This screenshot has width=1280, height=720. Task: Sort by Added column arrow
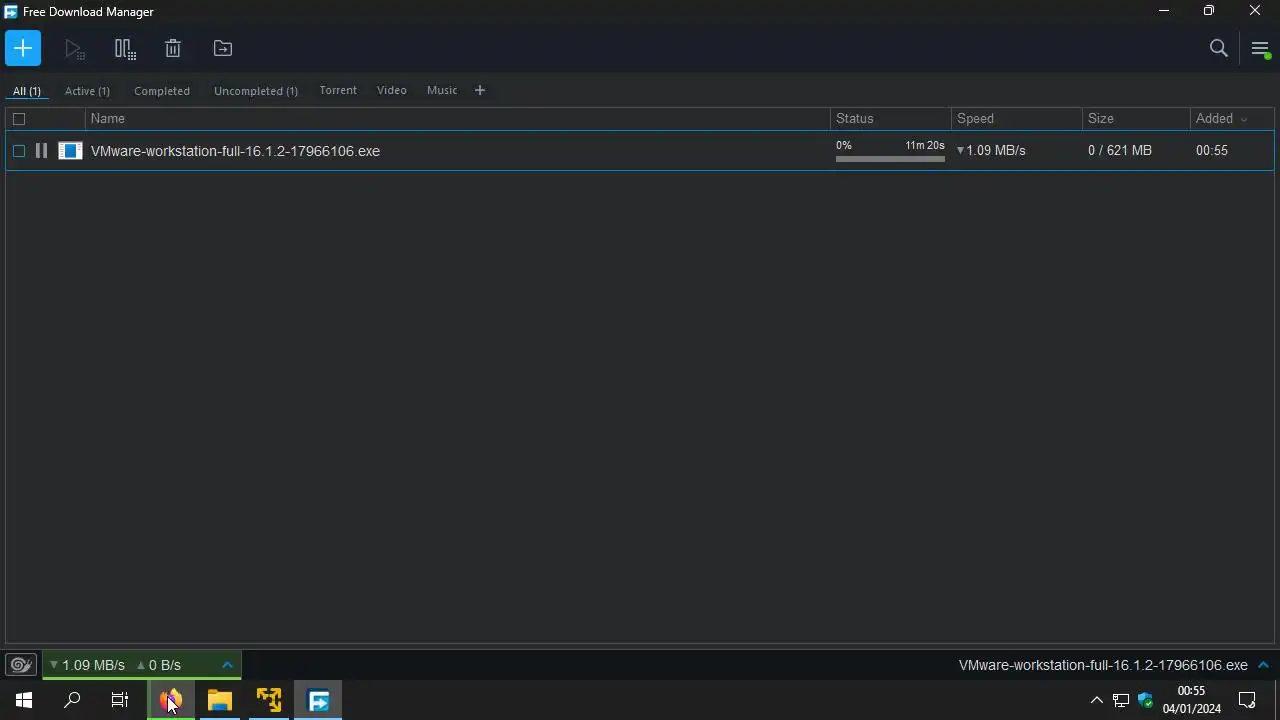click(x=1244, y=119)
